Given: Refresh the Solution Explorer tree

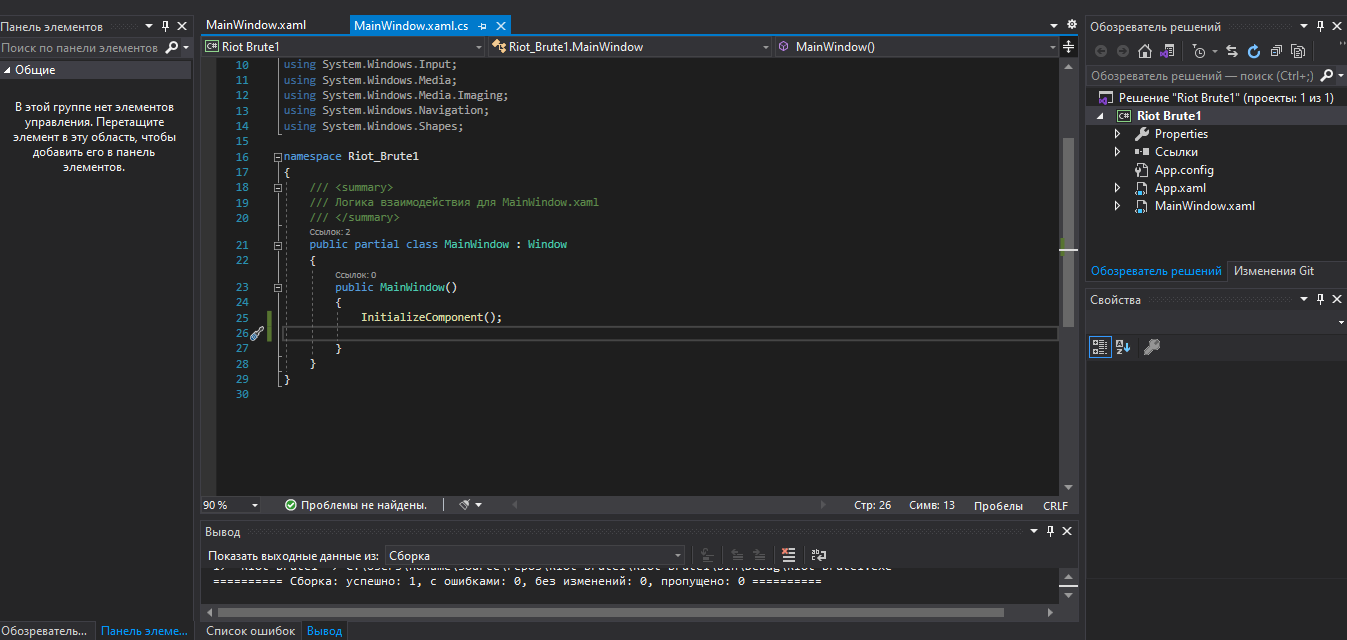Looking at the screenshot, I should pyautogui.click(x=1254, y=51).
